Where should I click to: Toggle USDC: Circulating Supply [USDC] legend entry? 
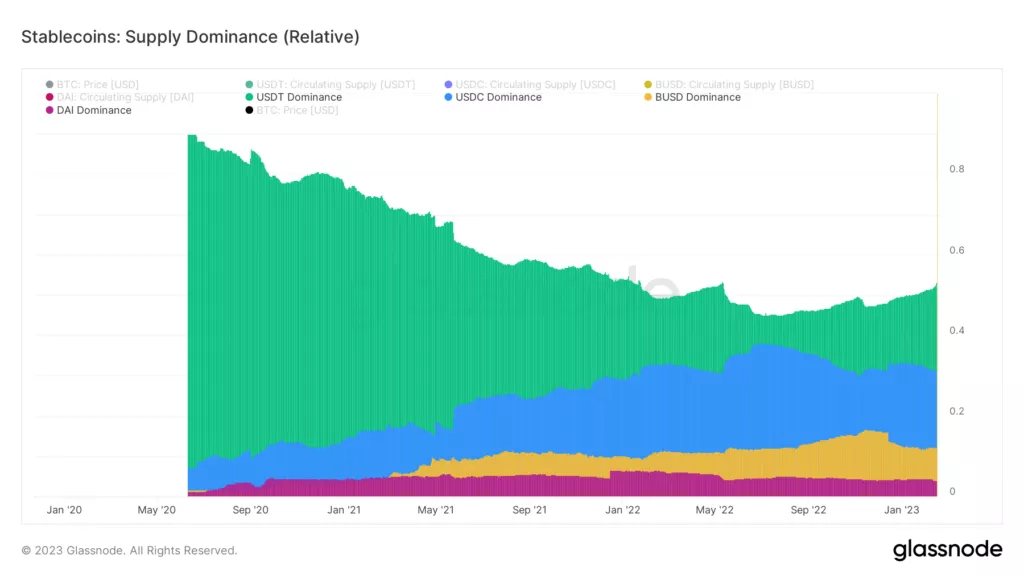tap(530, 84)
